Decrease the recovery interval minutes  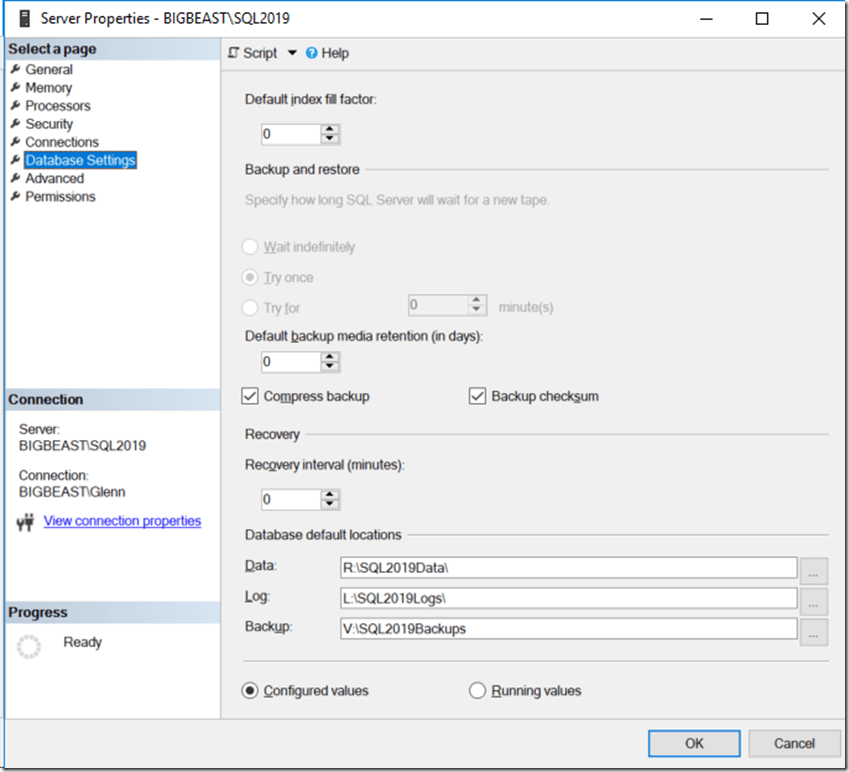coord(330,505)
